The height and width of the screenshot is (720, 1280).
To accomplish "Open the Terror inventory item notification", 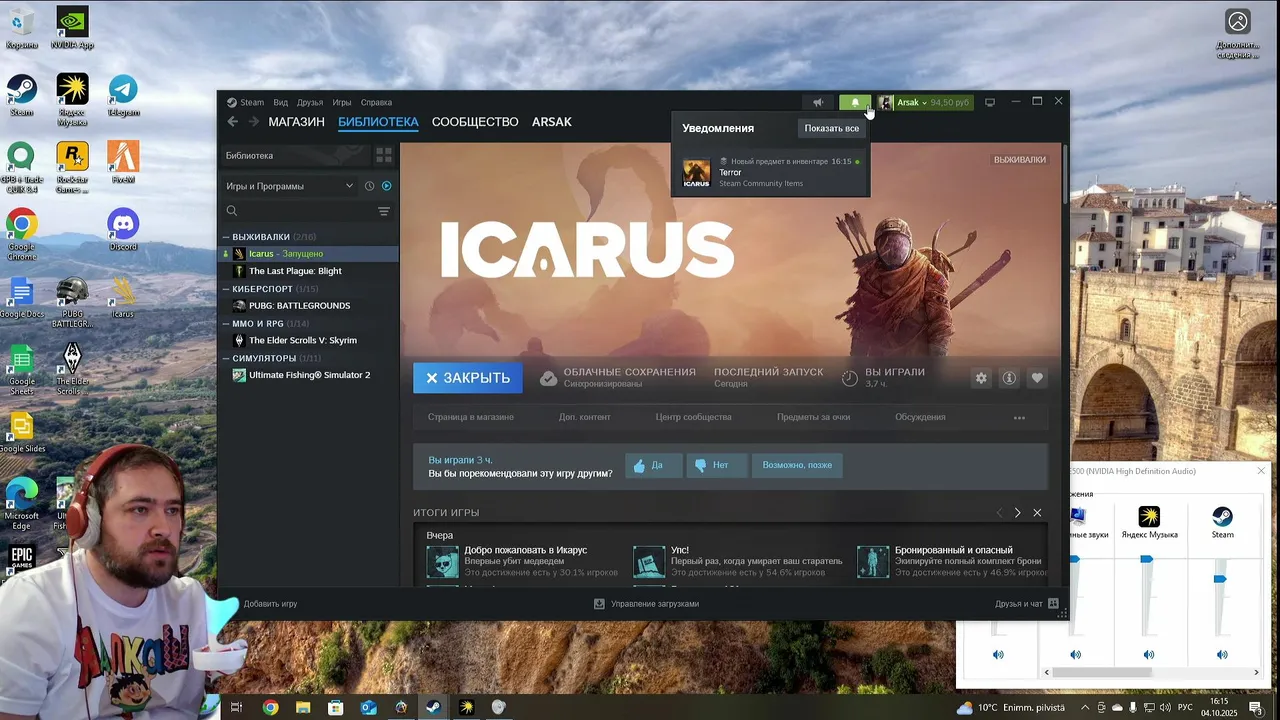I will tap(771, 173).
